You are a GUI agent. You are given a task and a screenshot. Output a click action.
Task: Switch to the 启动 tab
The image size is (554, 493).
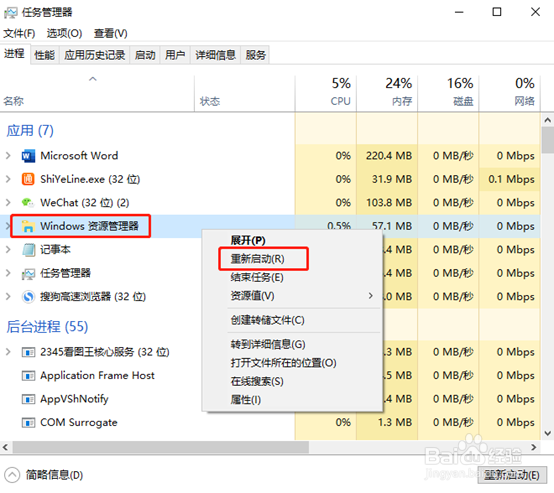pos(145,55)
